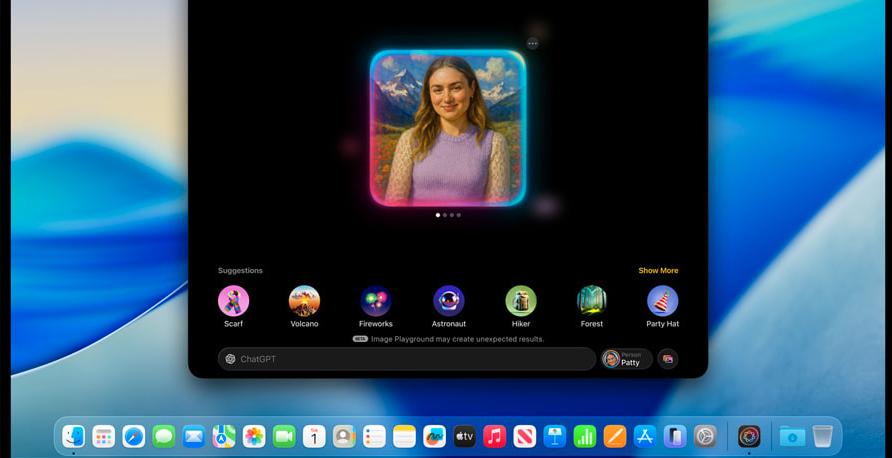Add the Fireworks suggestion
This screenshot has width=892, height=458.
click(x=376, y=301)
